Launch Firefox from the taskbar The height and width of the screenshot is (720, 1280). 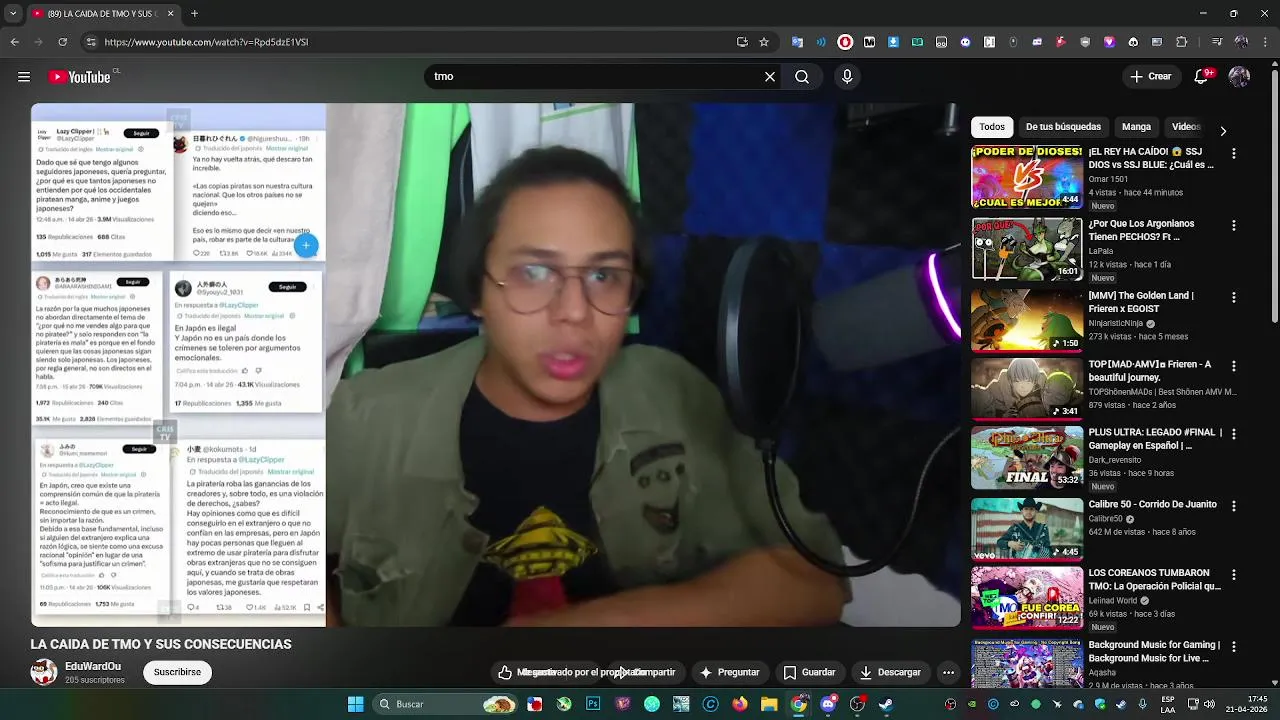[740, 704]
